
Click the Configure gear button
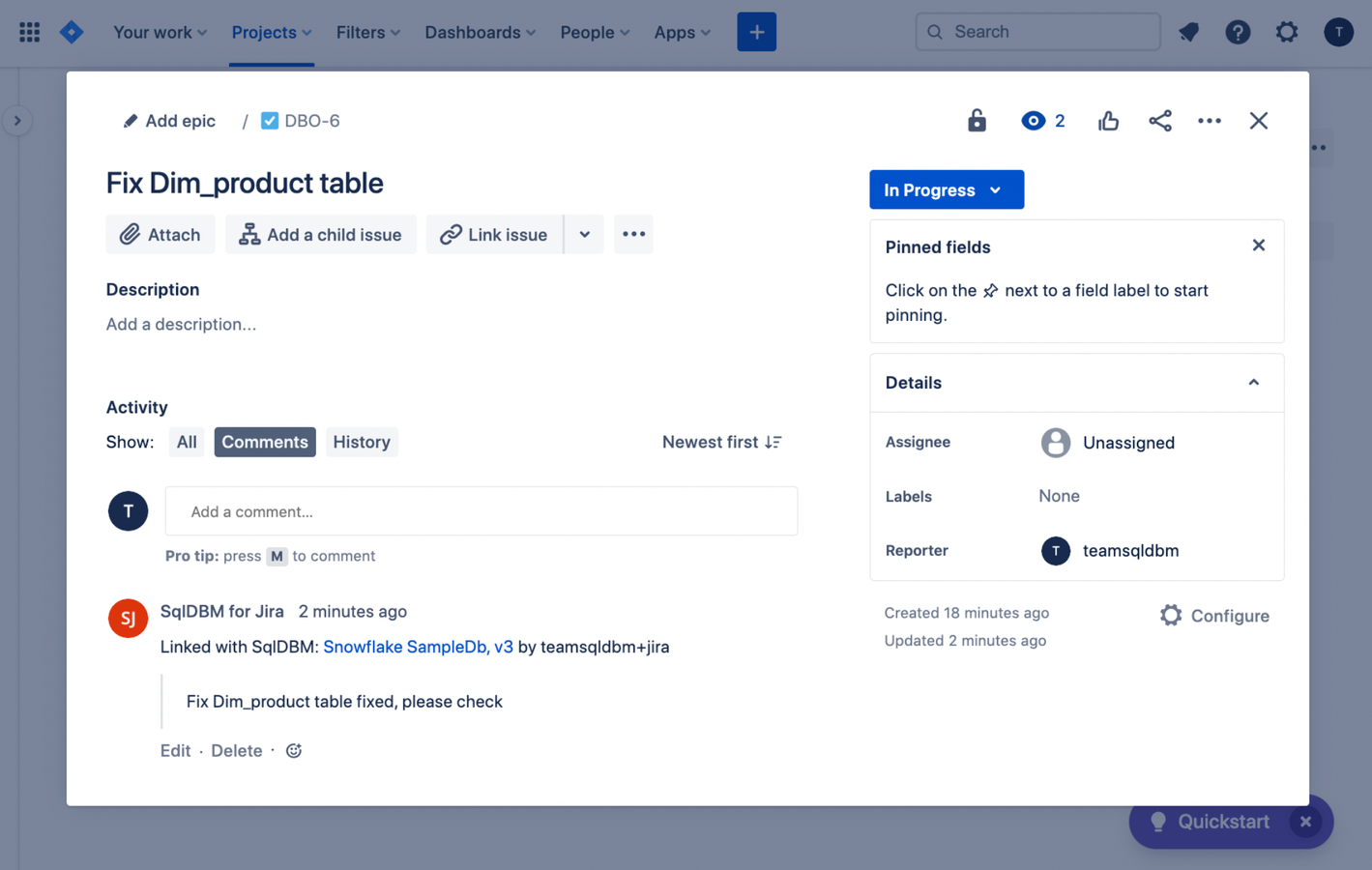(x=1214, y=616)
